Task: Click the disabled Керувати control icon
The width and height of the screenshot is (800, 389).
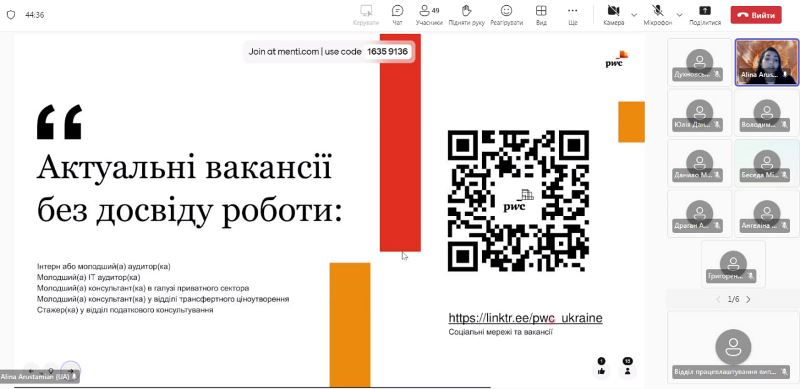Action: pos(366,15)
